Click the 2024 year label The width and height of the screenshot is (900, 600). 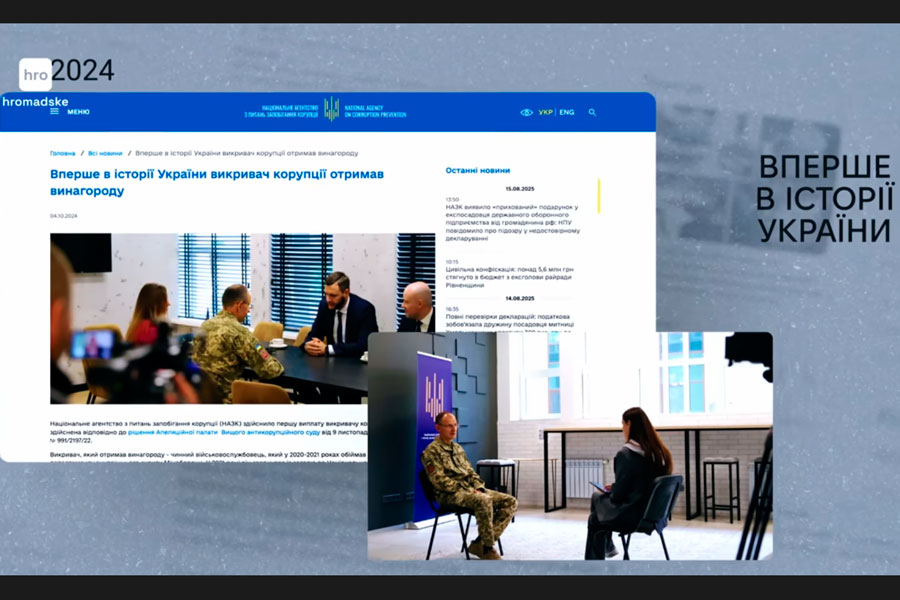[83, 71]
